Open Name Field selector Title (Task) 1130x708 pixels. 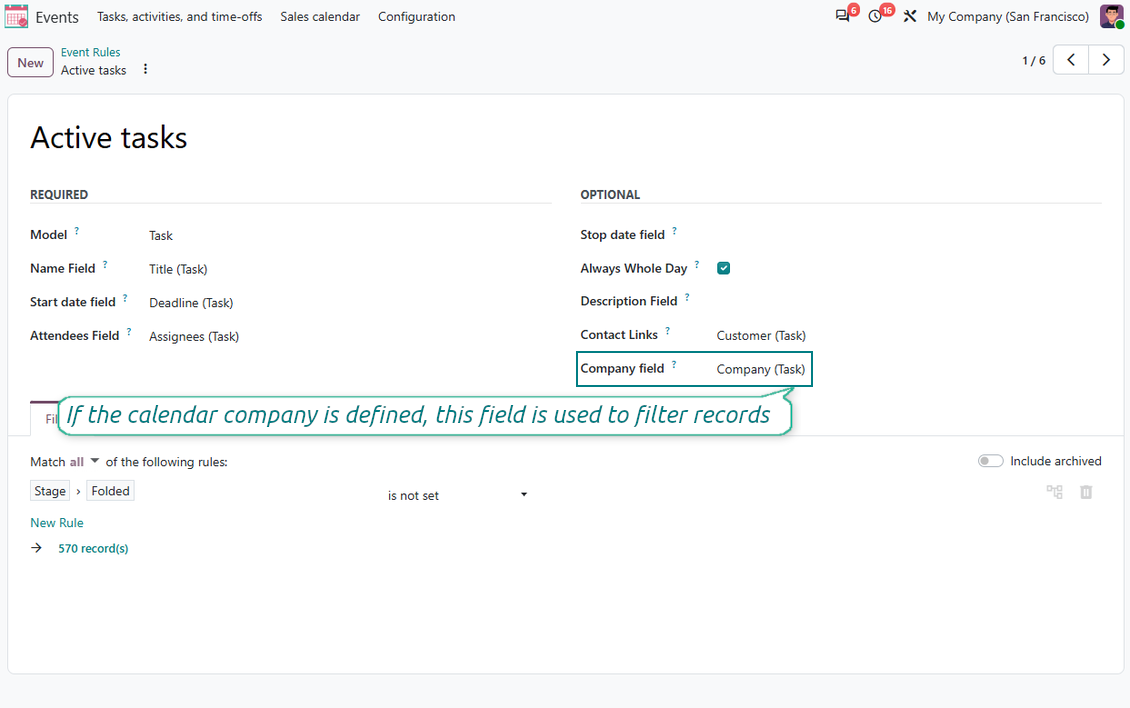tap(178, 269)
